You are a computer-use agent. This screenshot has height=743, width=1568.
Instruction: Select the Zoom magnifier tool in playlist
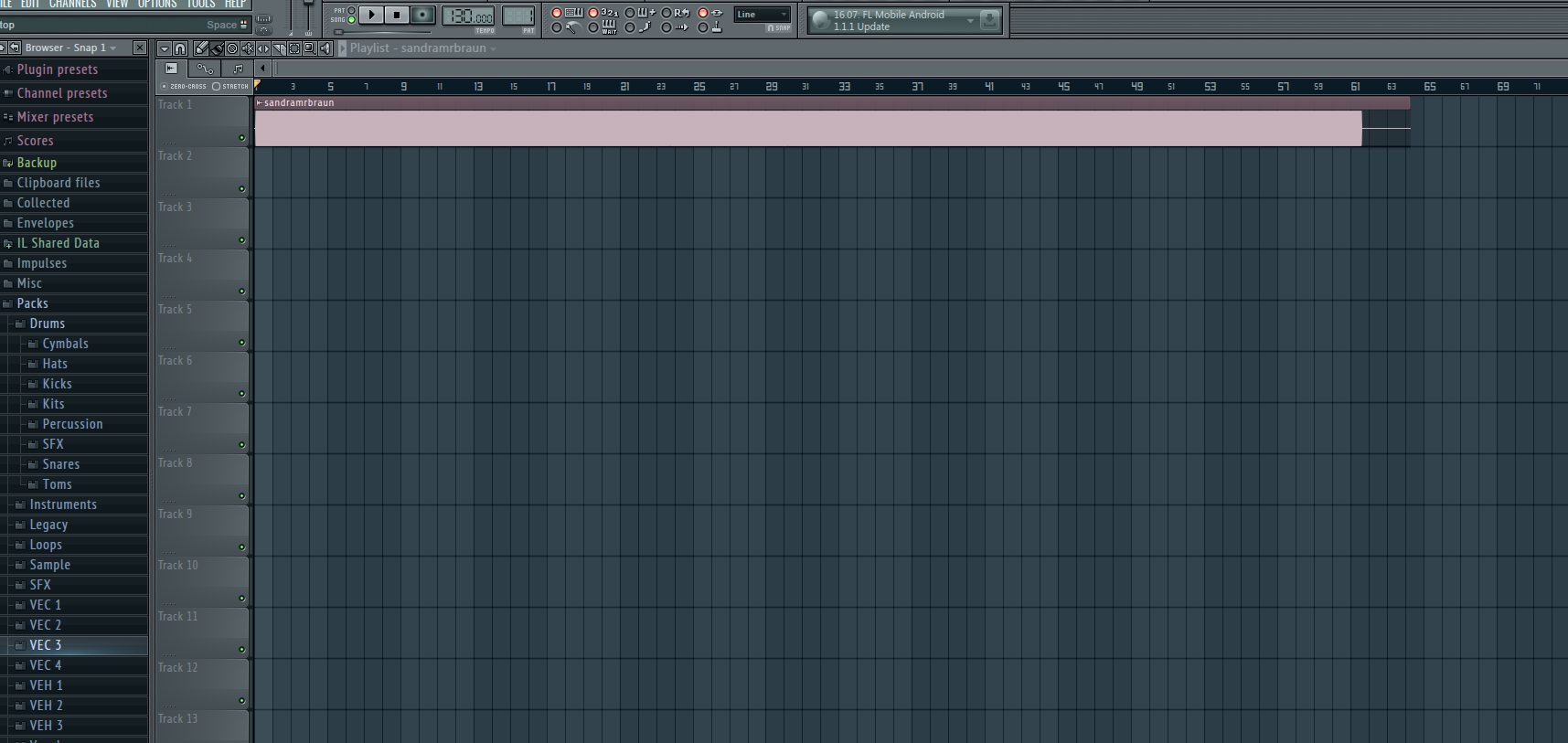point(310,48)
